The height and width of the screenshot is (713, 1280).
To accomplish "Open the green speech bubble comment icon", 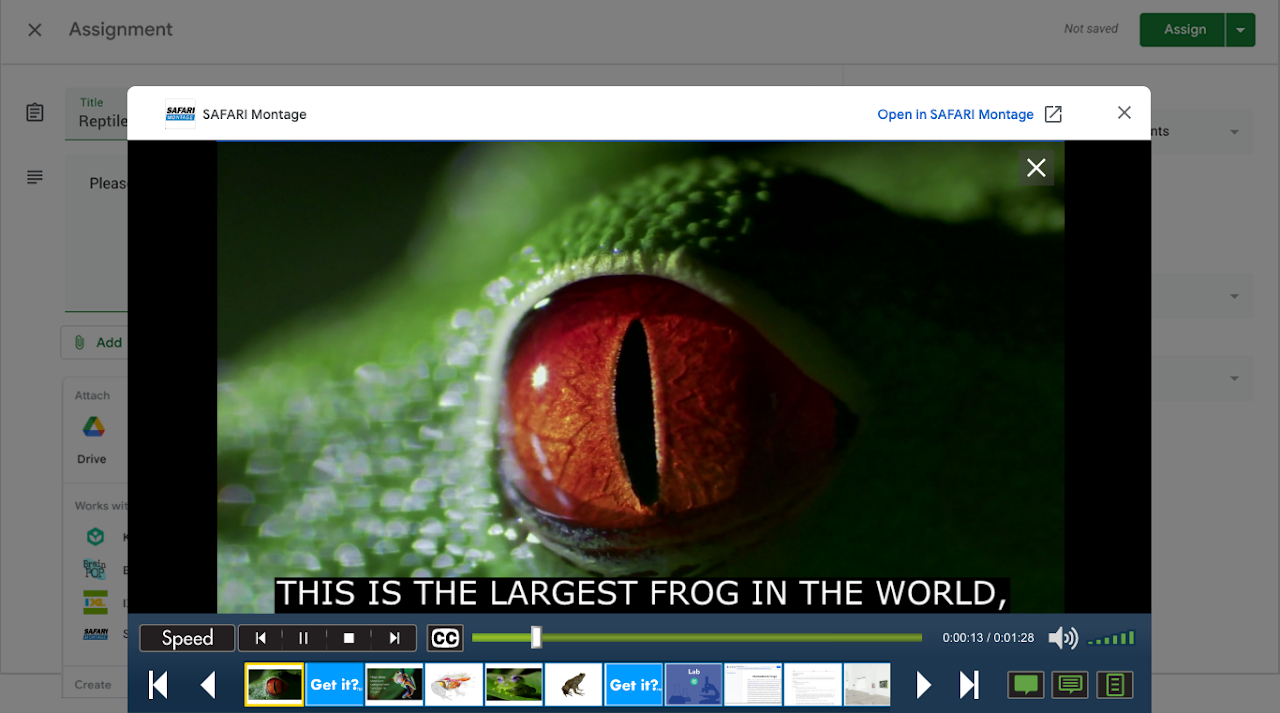I will pos(1025,685).
